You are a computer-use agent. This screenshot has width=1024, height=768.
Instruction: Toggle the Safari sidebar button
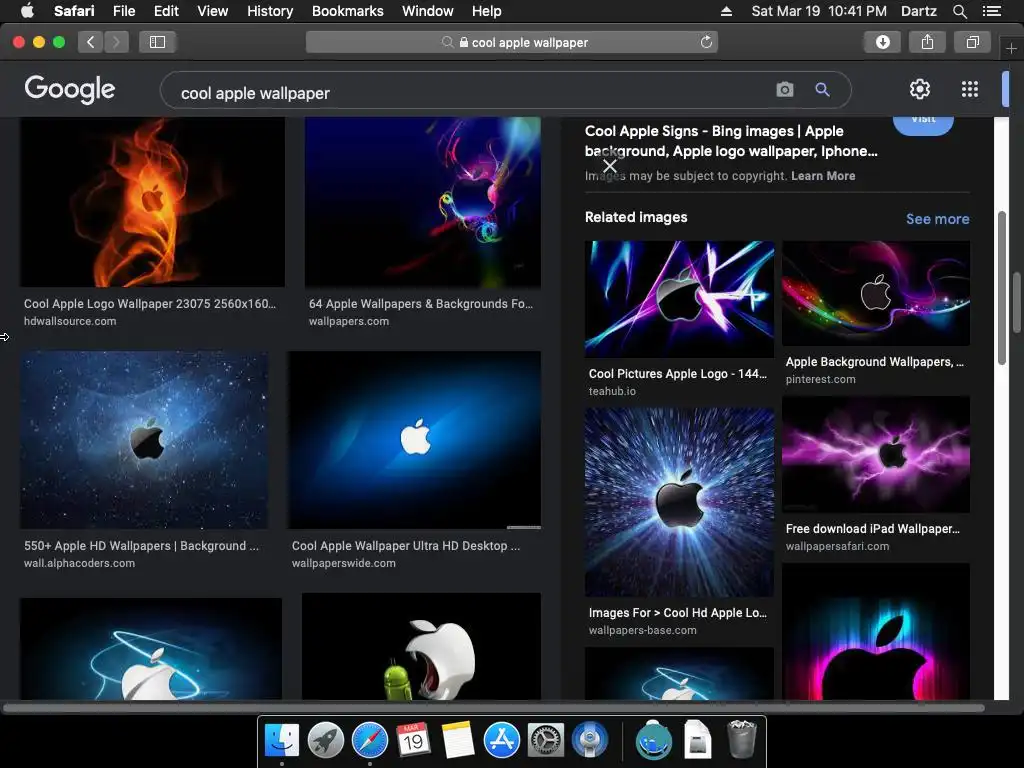coord(157,42)
